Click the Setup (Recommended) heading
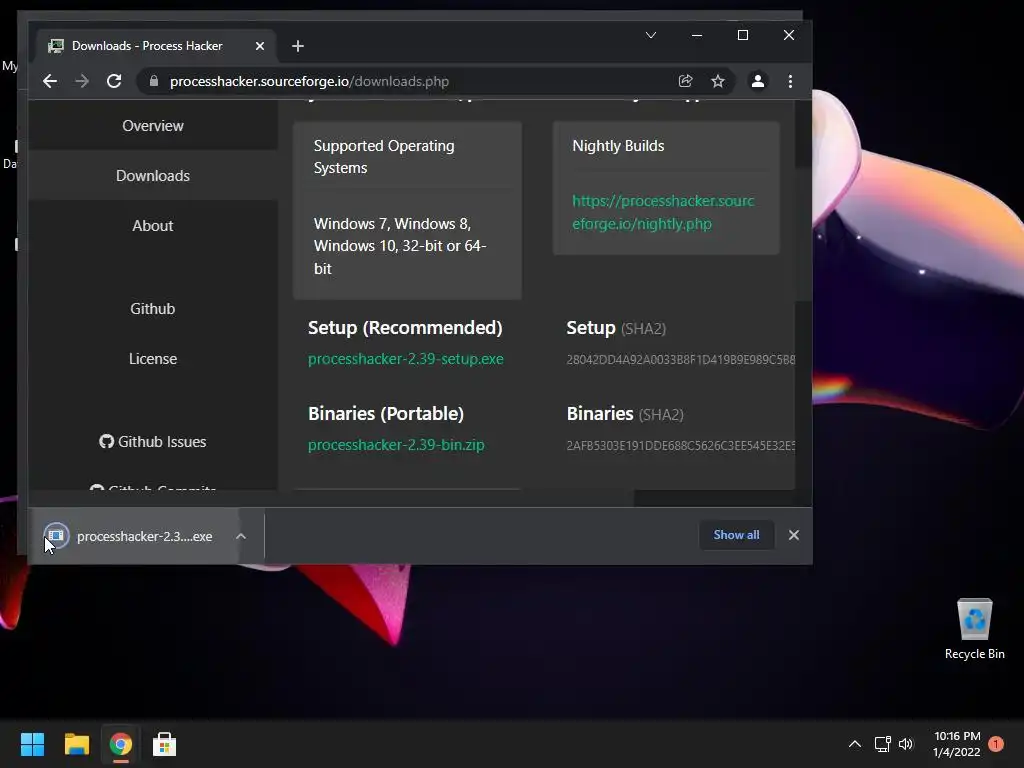The image size is (1024, 768). (x=405, y=327)
